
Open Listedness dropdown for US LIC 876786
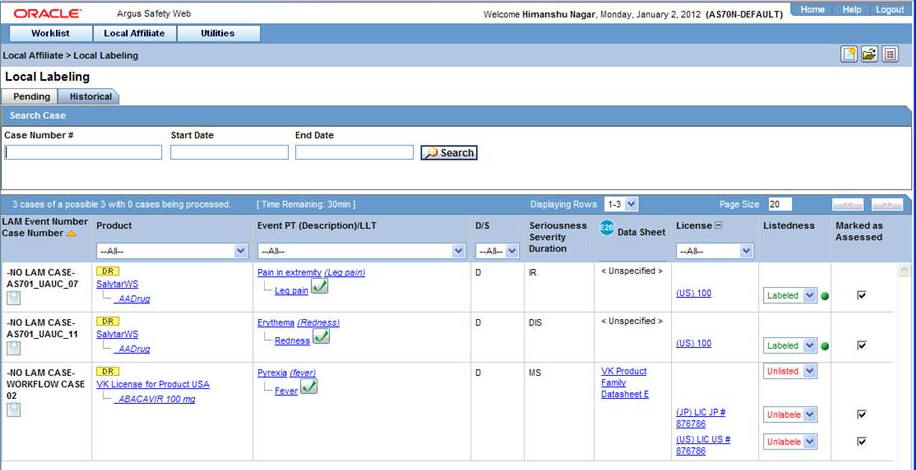[790, 442]
